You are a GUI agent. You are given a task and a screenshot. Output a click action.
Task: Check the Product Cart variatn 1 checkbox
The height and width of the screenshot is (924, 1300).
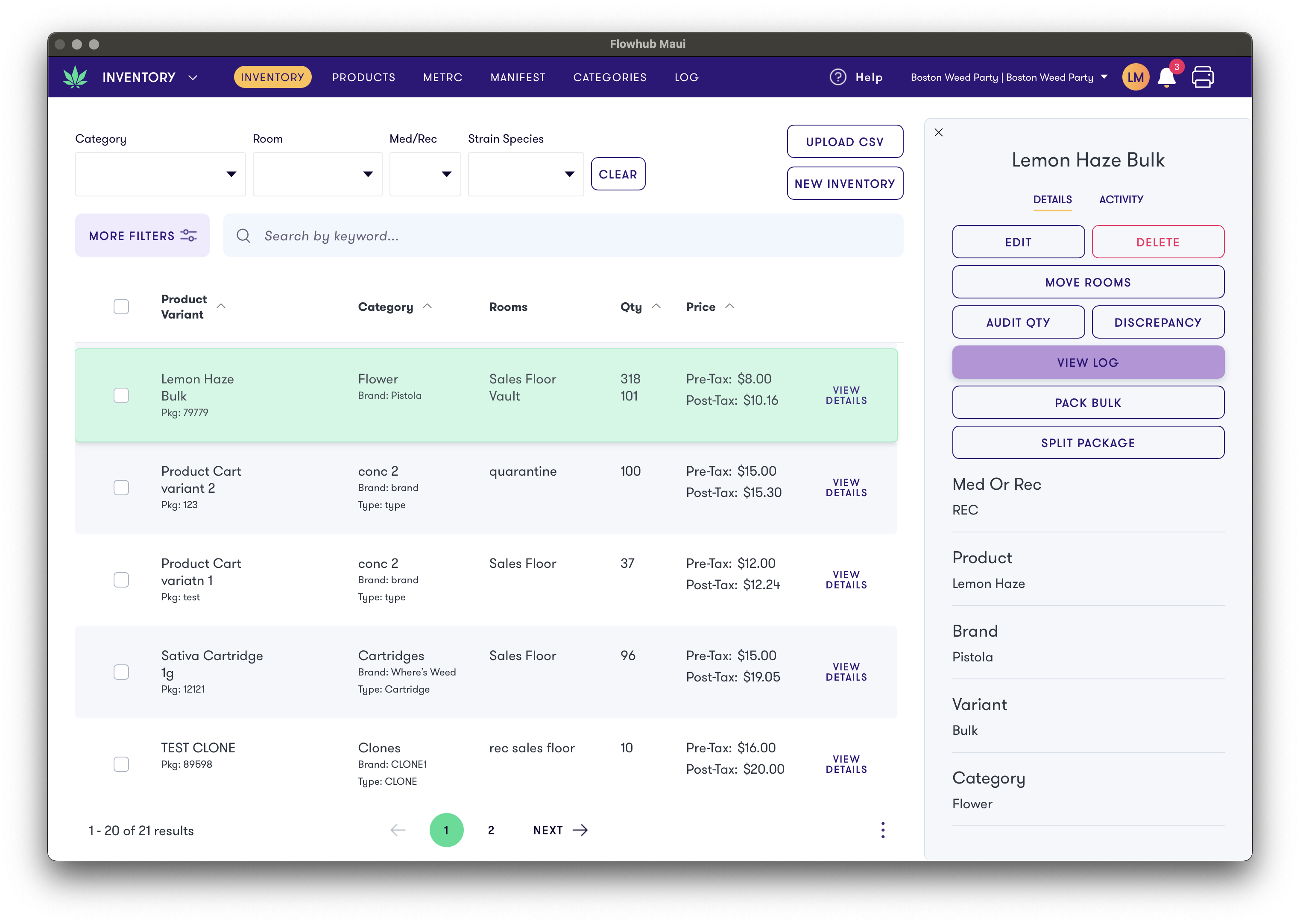pos(121,580)
